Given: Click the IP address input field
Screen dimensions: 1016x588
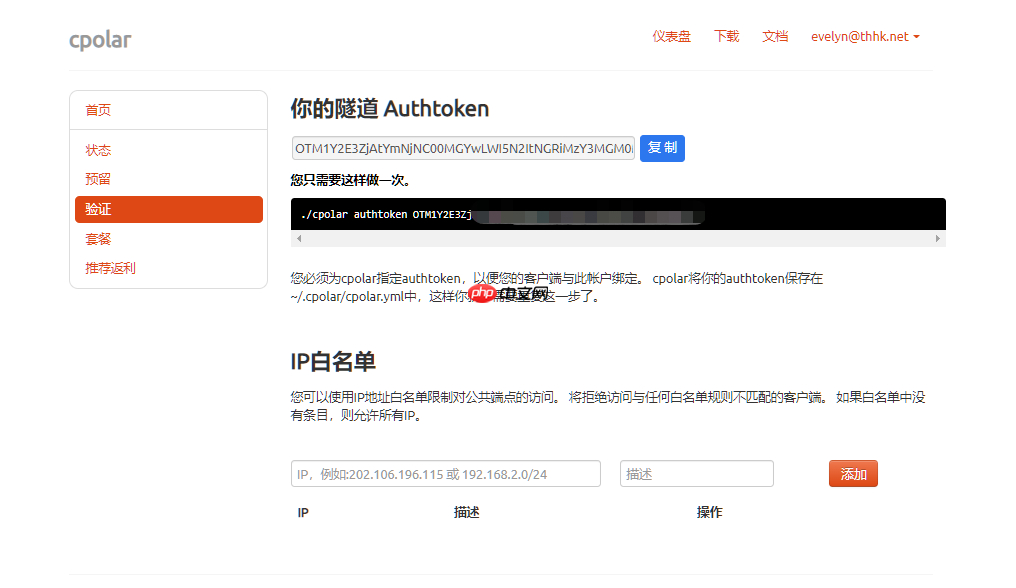Looking at the screenshot, I should pyautogui.click(x=445, y=473).
